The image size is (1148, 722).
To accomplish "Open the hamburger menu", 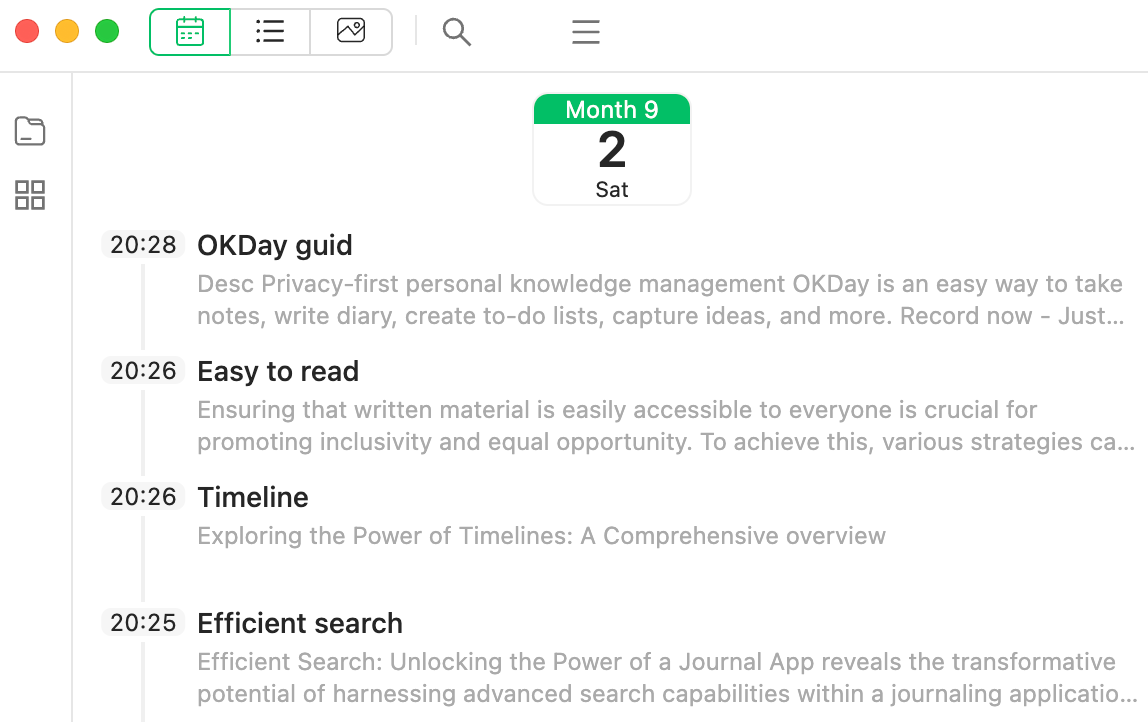I will (x=586, y=33).
